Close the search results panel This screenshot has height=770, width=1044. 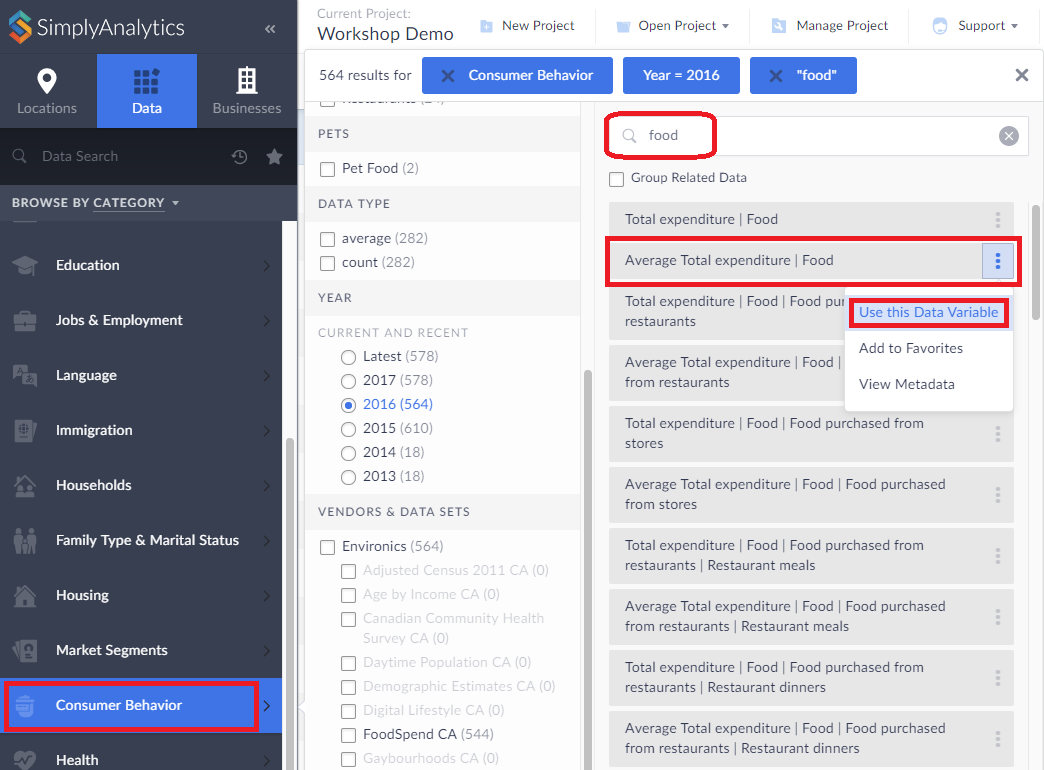(1021, 75)
